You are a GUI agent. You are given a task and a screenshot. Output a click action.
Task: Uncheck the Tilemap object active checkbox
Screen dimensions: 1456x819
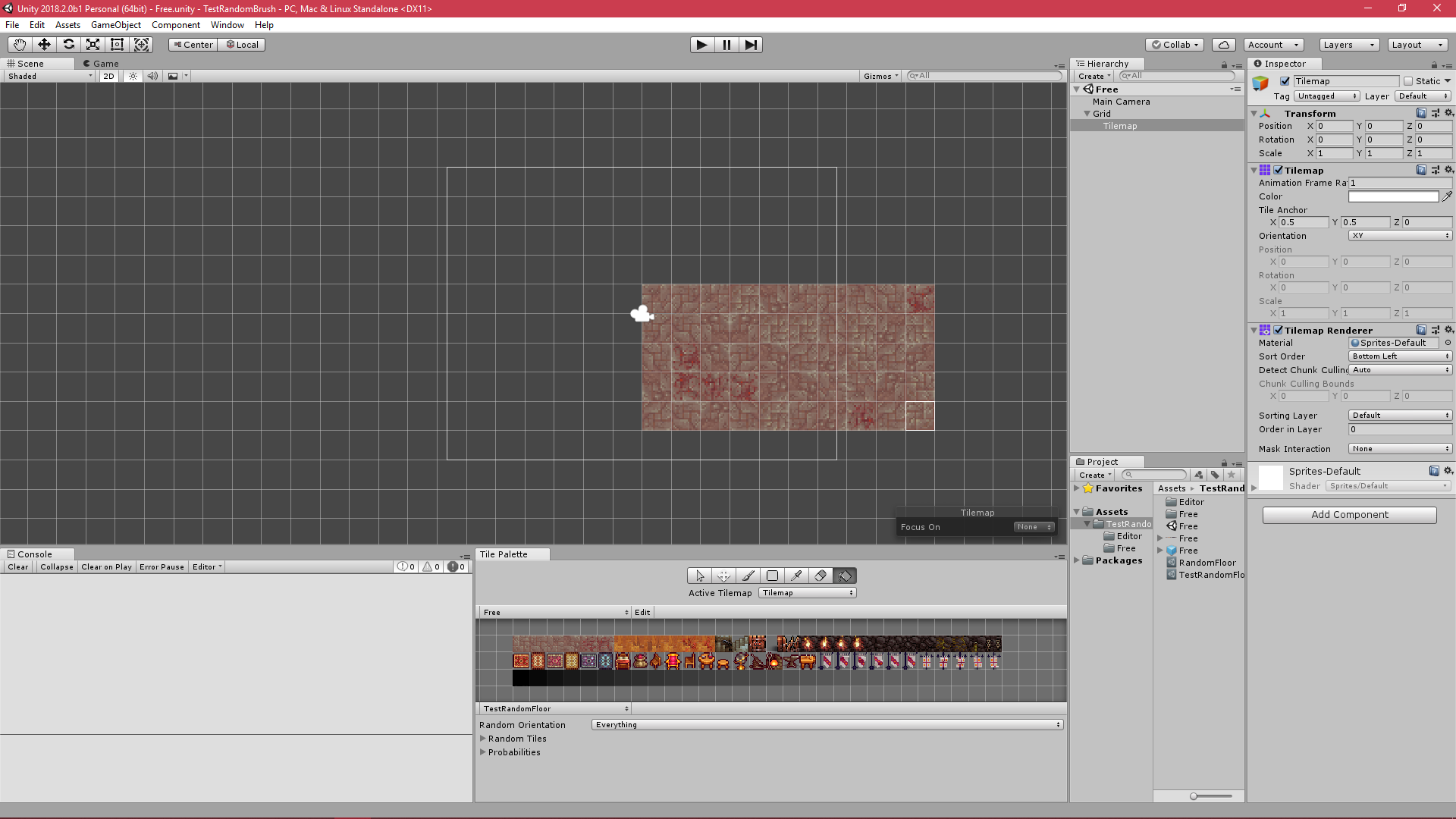coord(1285,81)
